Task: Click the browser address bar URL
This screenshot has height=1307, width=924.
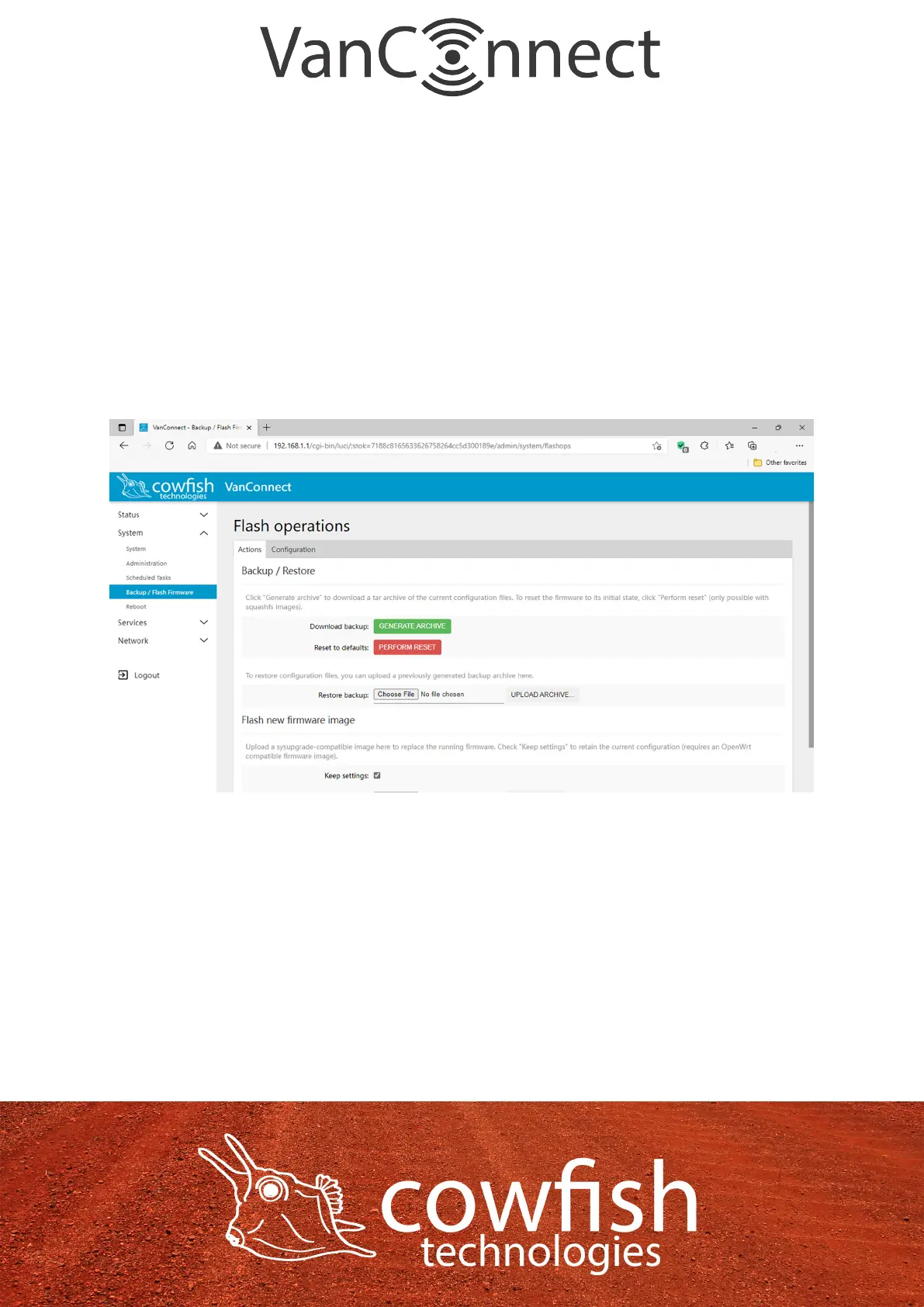Action: point(422,446)
